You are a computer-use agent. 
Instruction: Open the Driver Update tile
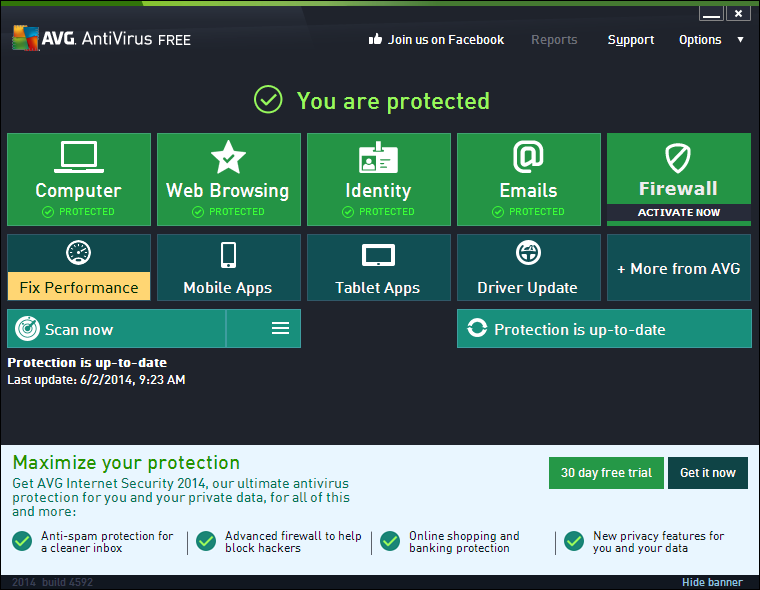[528, 267]
